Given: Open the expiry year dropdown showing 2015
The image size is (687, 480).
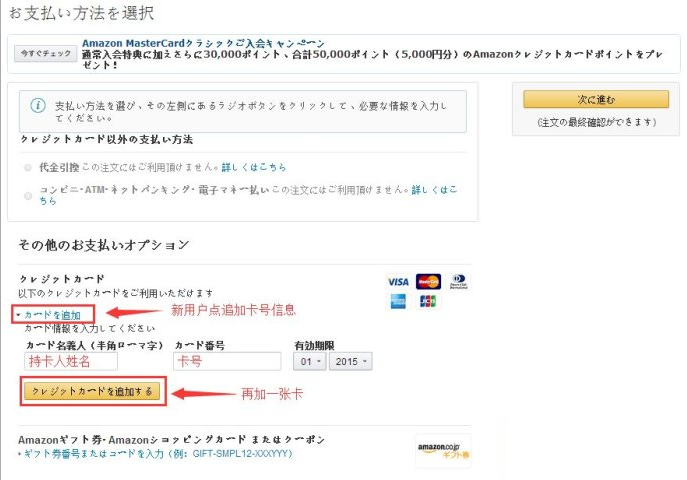Looking at the screenshot, I should pos(349,361).
